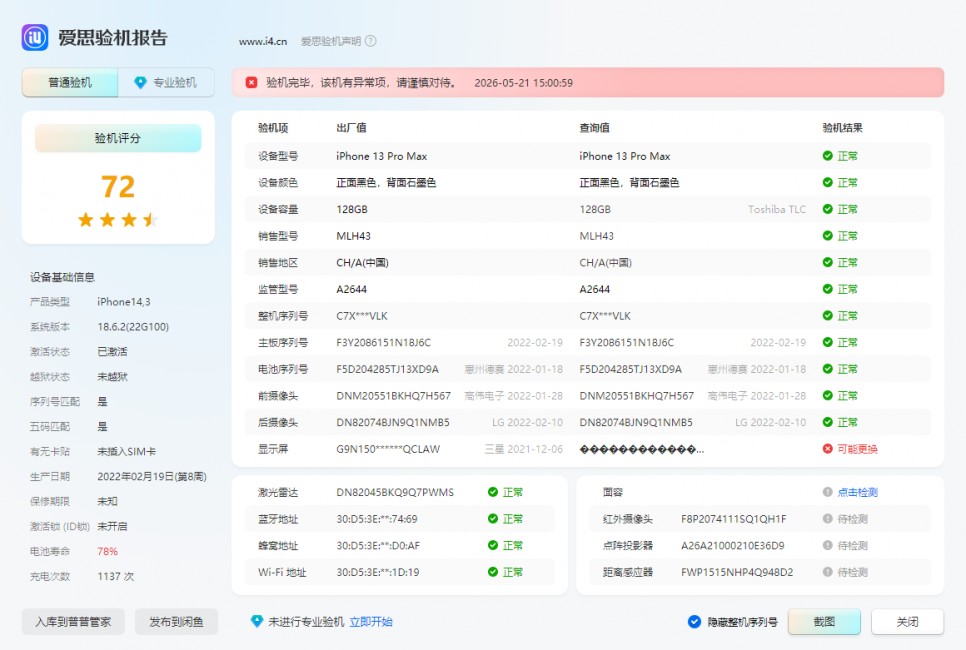Click the green check icon for 销售地区 row
The image size is (966, 650).
(827, 262)
